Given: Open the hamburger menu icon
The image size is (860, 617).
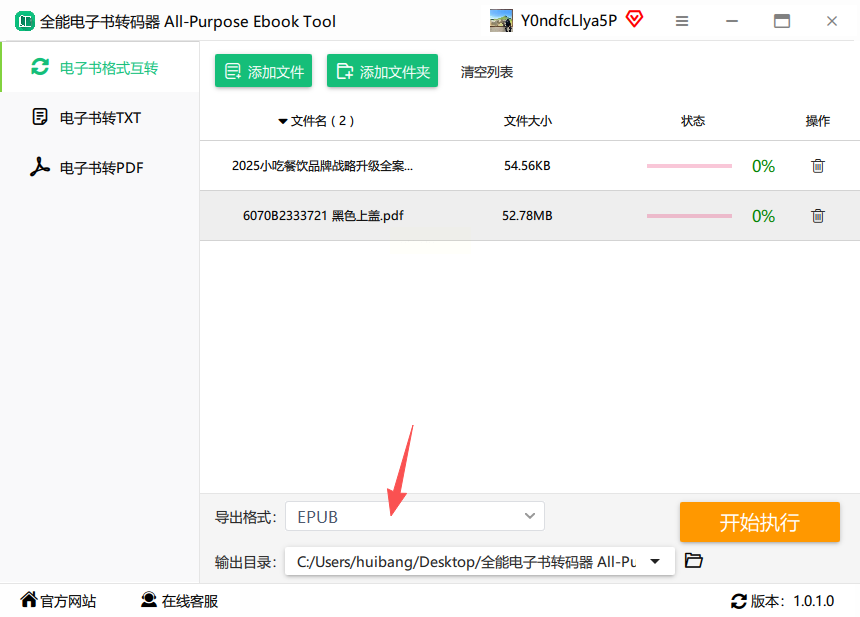Looking at the screenshot, I should (682, 21).
